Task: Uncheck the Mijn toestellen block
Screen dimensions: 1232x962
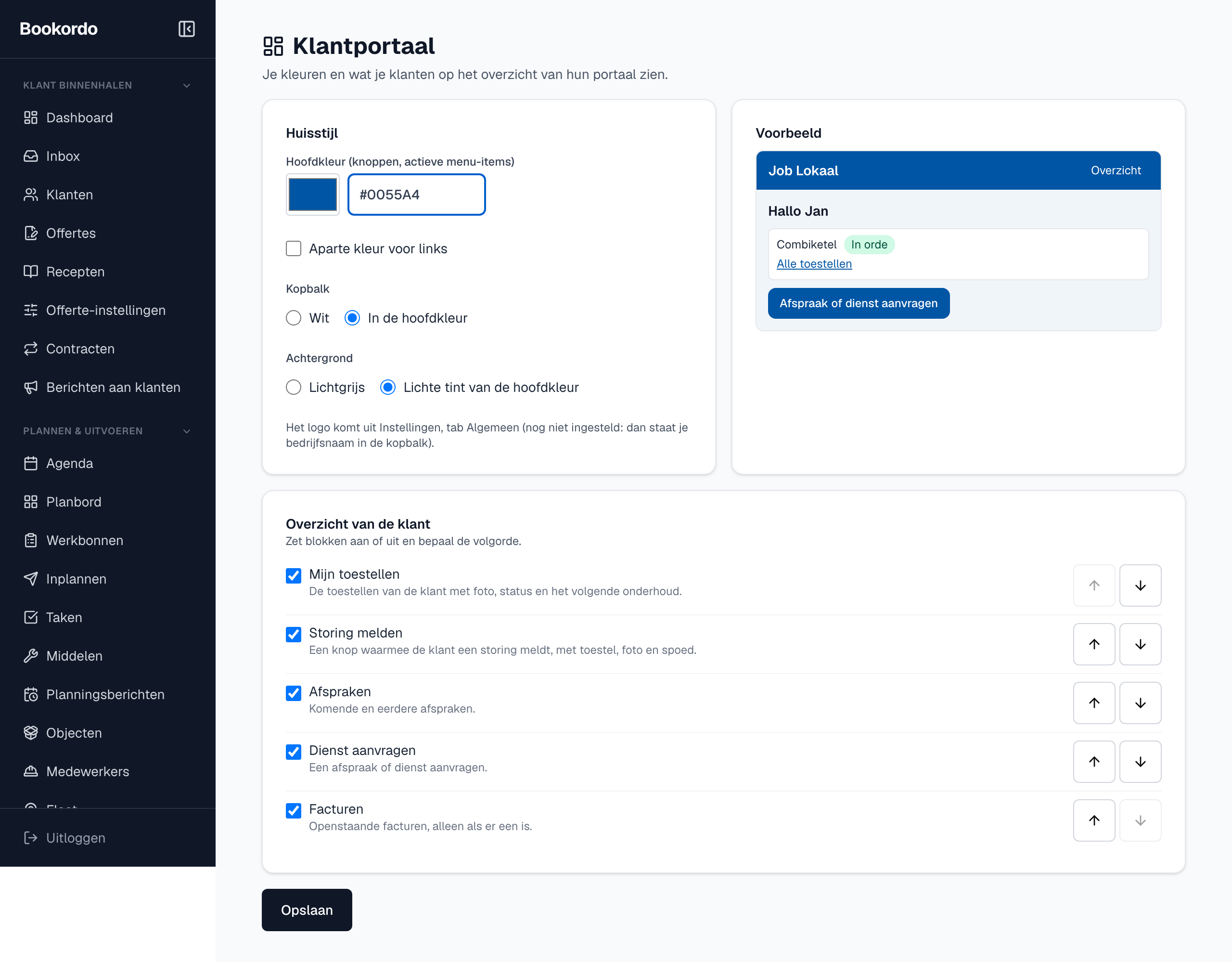Action: 294,575
